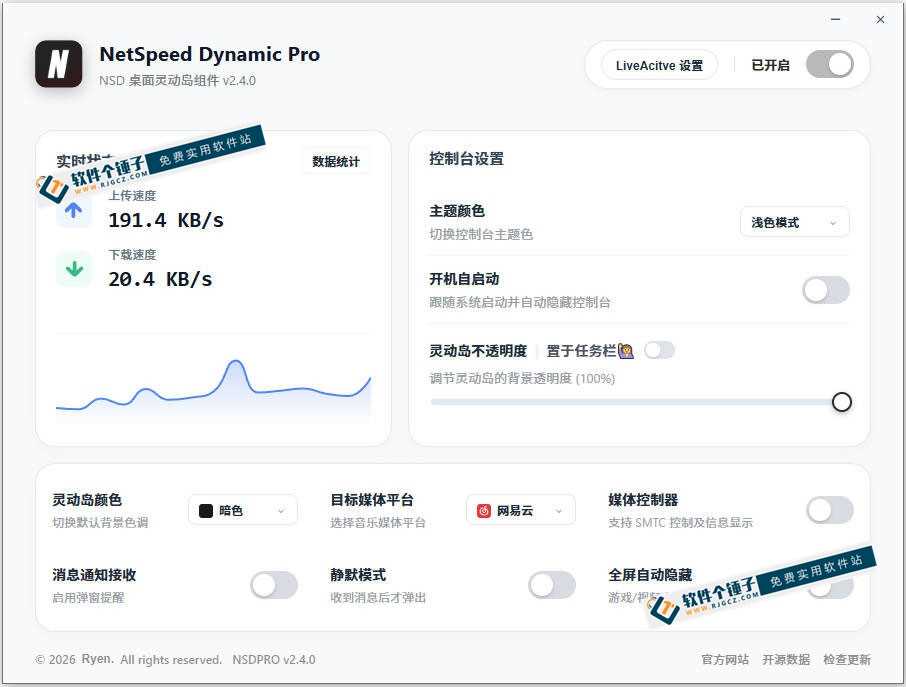Click 检查更新 link
Screen dimensions: 906x687
(x=846, y=659)
